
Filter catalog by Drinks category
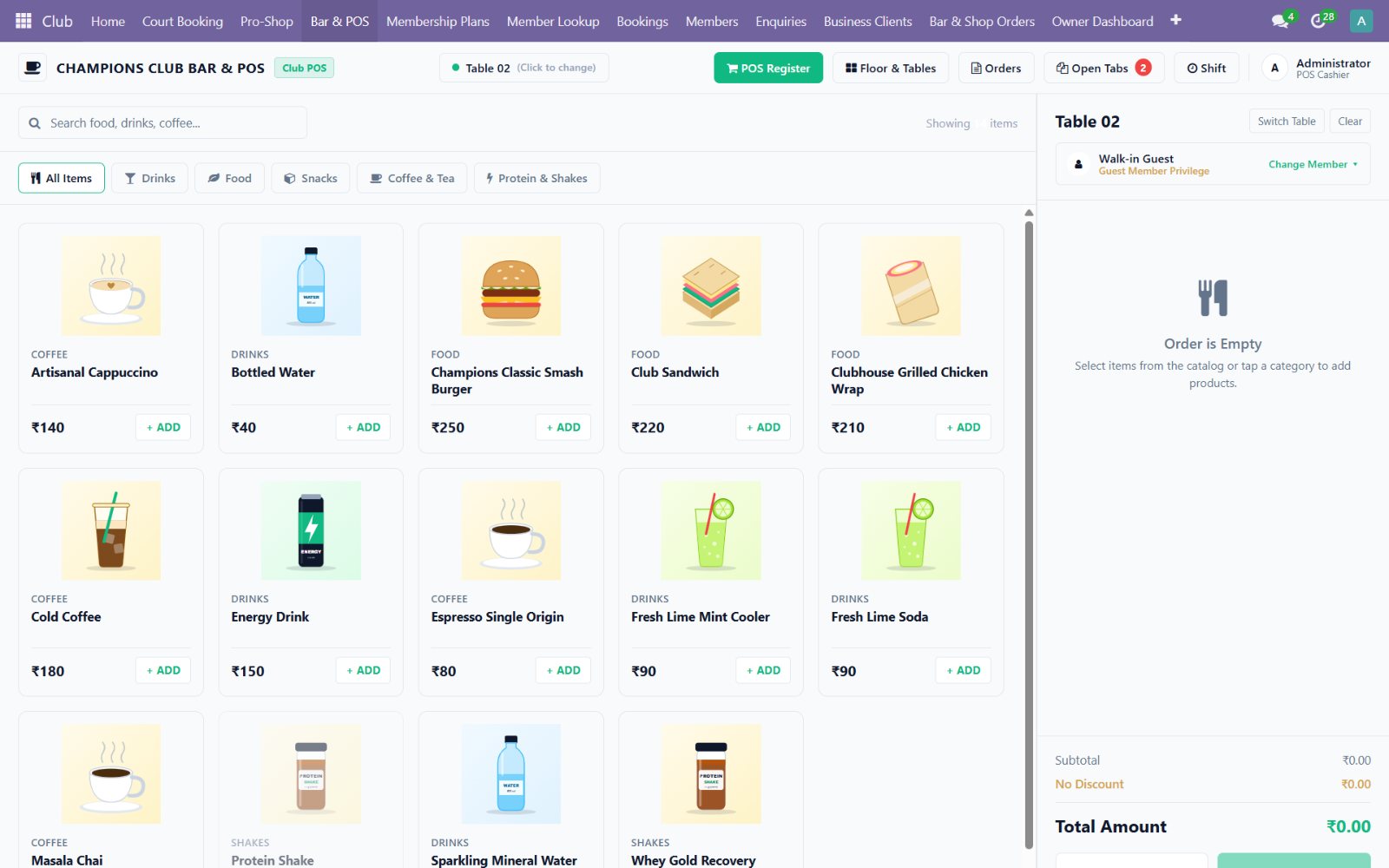point(150,178)
